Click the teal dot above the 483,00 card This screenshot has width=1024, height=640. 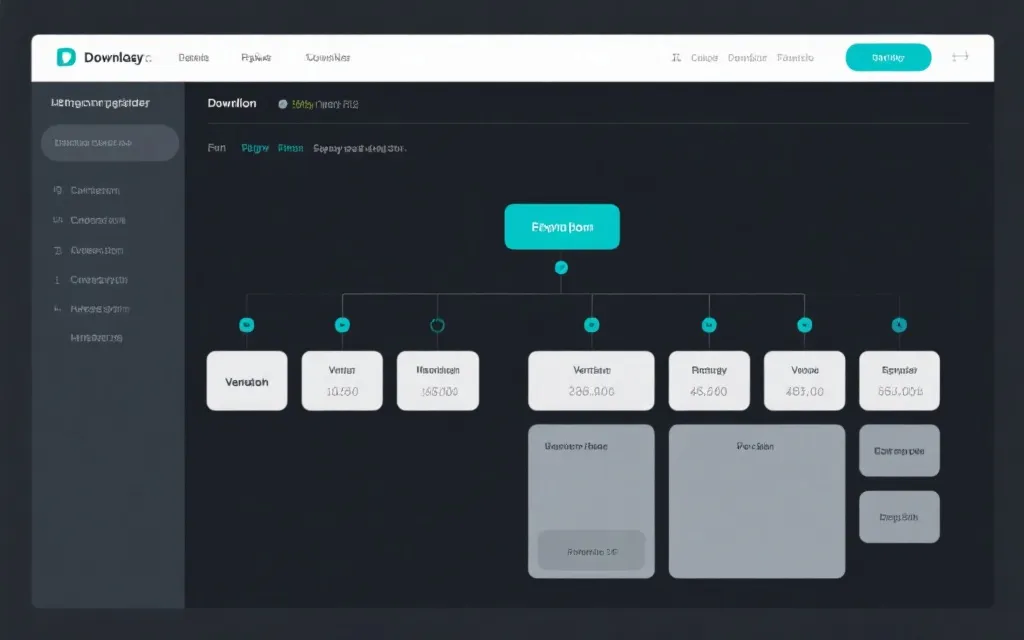(x=804, y=325)
